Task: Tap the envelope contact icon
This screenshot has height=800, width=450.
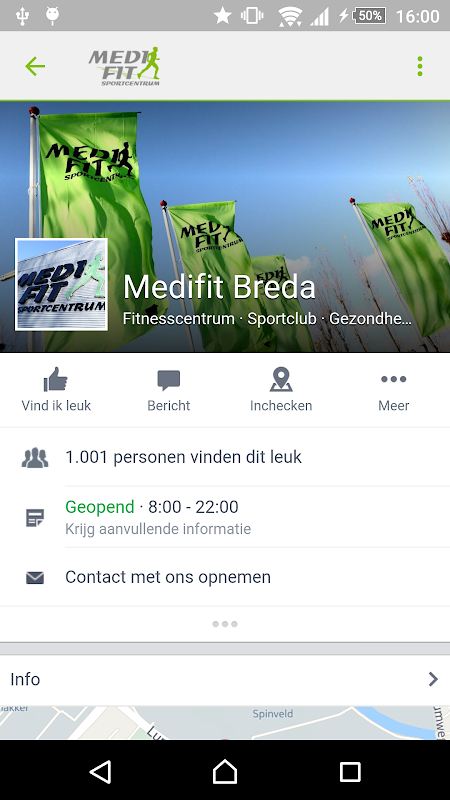Action: pyautogui.click(x=35, y=578)
